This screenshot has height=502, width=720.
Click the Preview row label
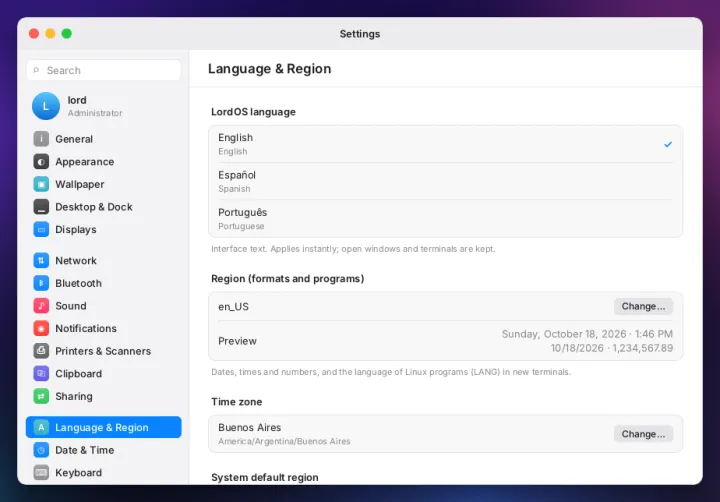pyautogui.click(x=237, y=341)
